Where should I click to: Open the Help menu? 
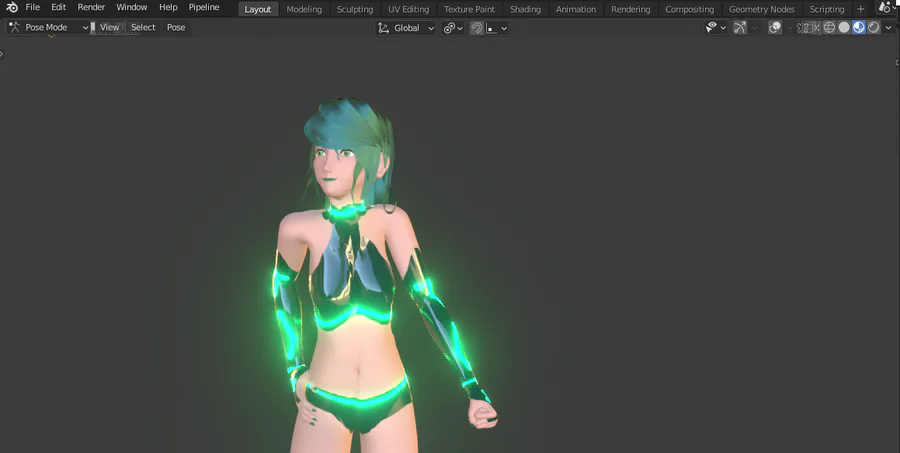point(168,7)
